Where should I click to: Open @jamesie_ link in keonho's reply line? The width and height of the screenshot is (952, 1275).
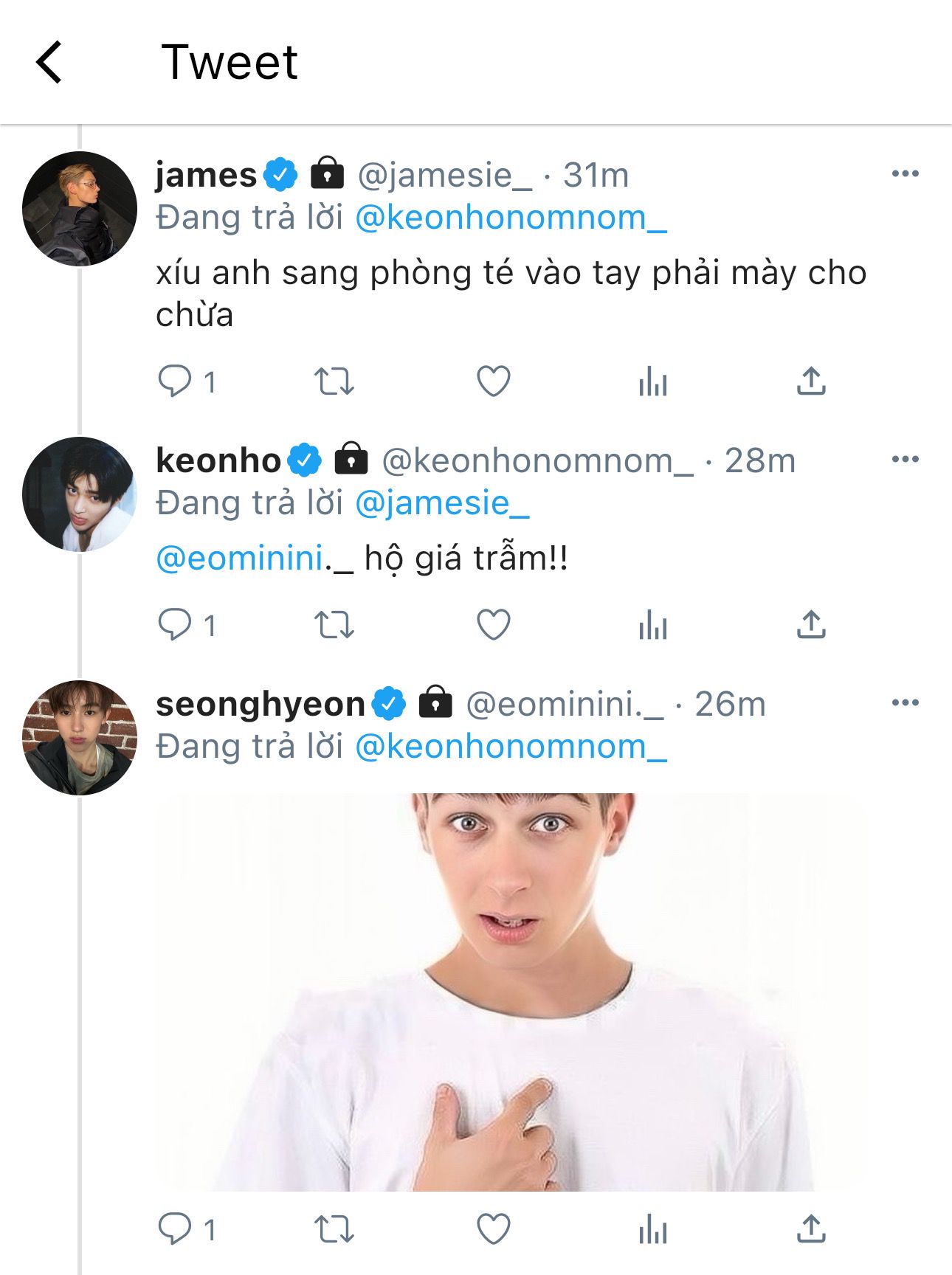[x=442, y=503]
